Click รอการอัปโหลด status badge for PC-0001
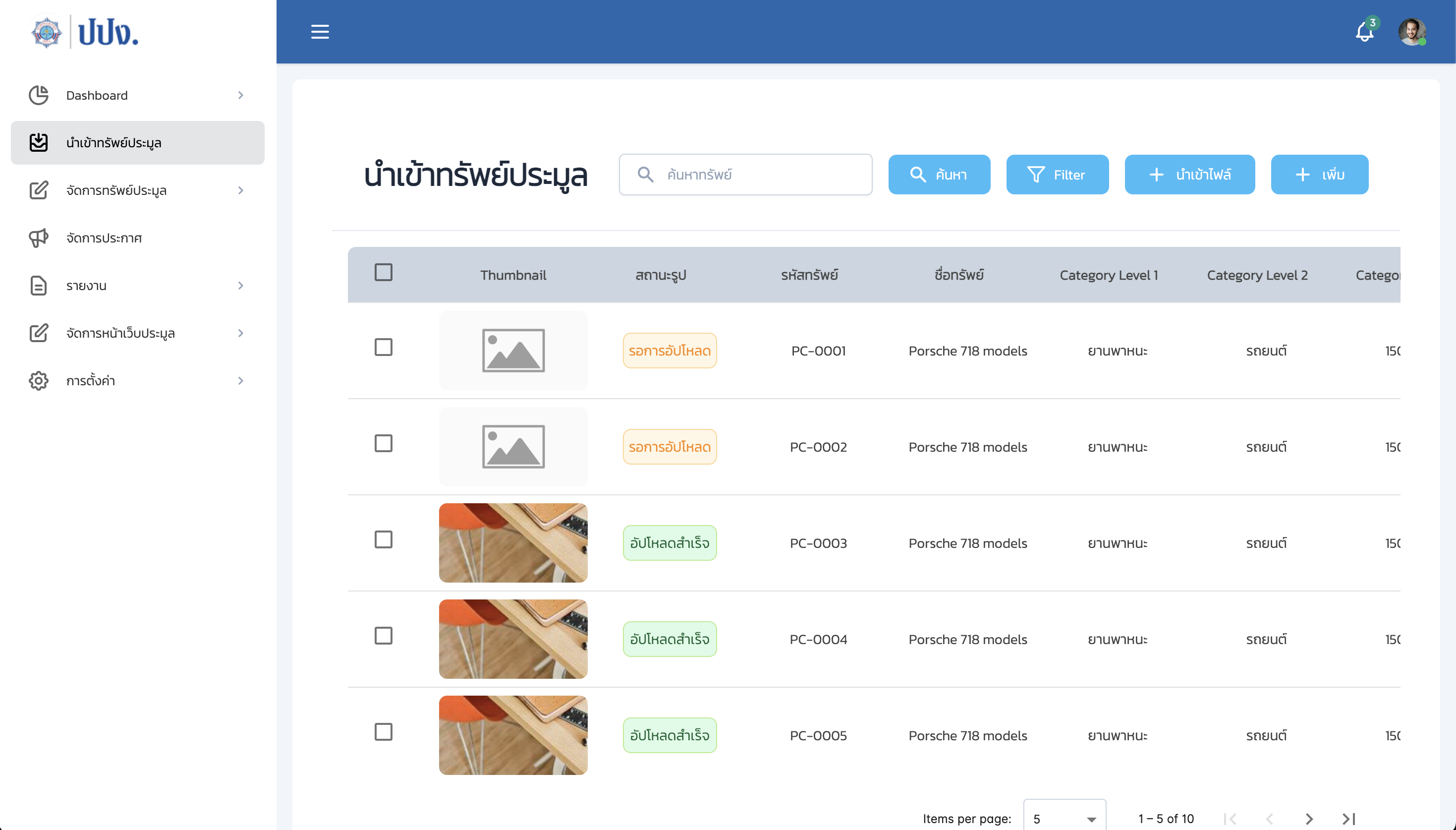Viewport: 1456px width, 830px height. [x=670, y=351]
